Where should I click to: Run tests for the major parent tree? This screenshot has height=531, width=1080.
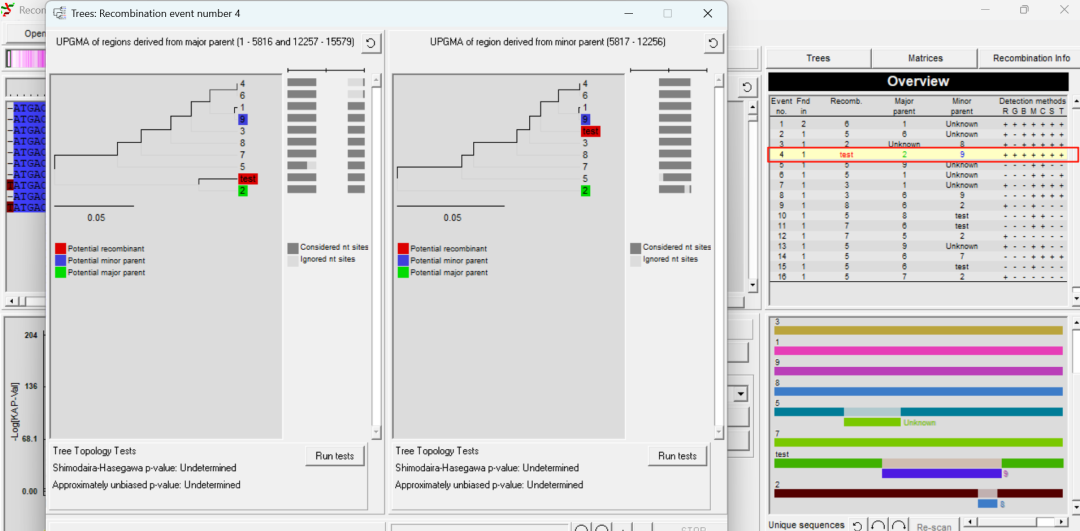coord(335,456)
